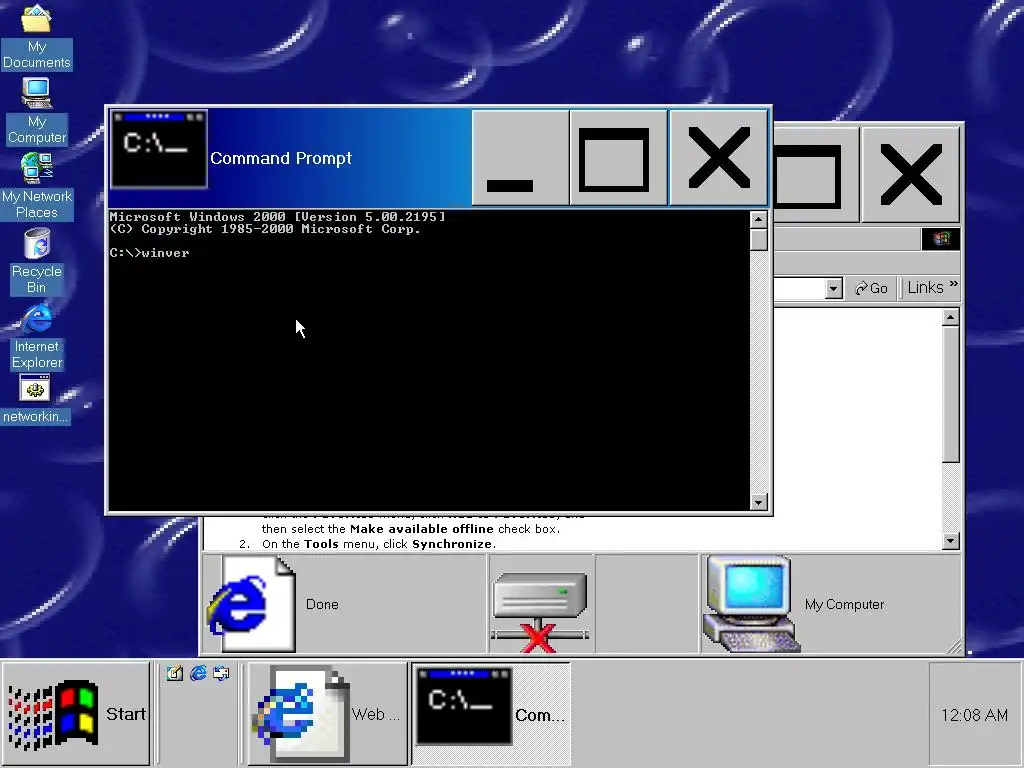Click the browser vertical scrollbar thumb

(950, 394)
